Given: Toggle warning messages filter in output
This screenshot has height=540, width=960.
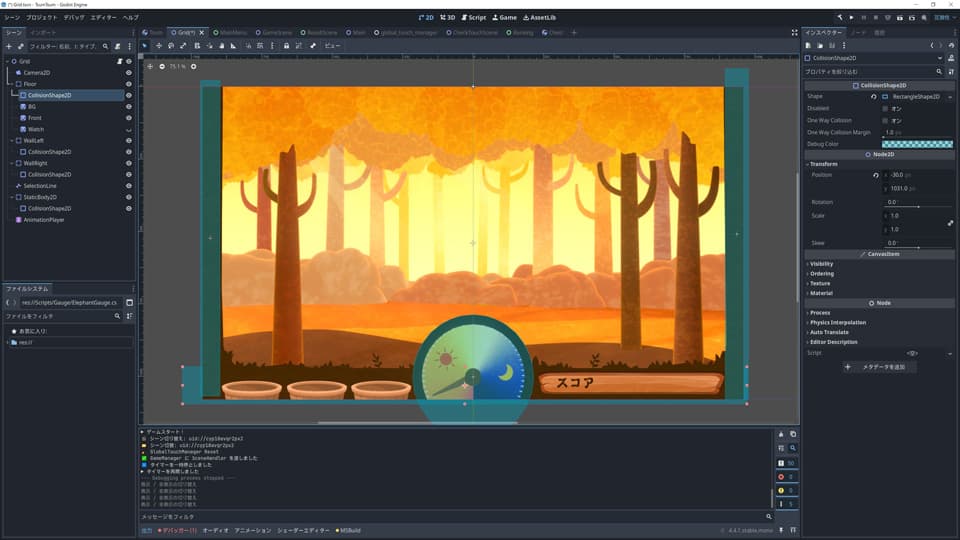Looking at the screenshot, I should pyautogui.click(x=787, y=490).
